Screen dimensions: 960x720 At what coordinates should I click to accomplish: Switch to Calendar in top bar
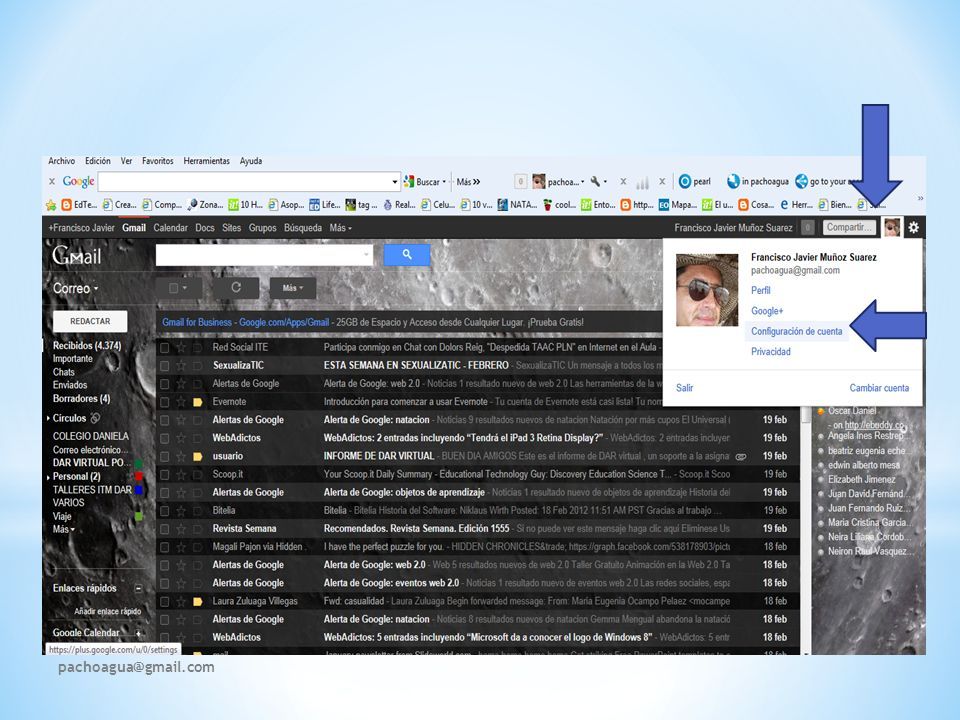pyautogui.click(x=170, y=228)
